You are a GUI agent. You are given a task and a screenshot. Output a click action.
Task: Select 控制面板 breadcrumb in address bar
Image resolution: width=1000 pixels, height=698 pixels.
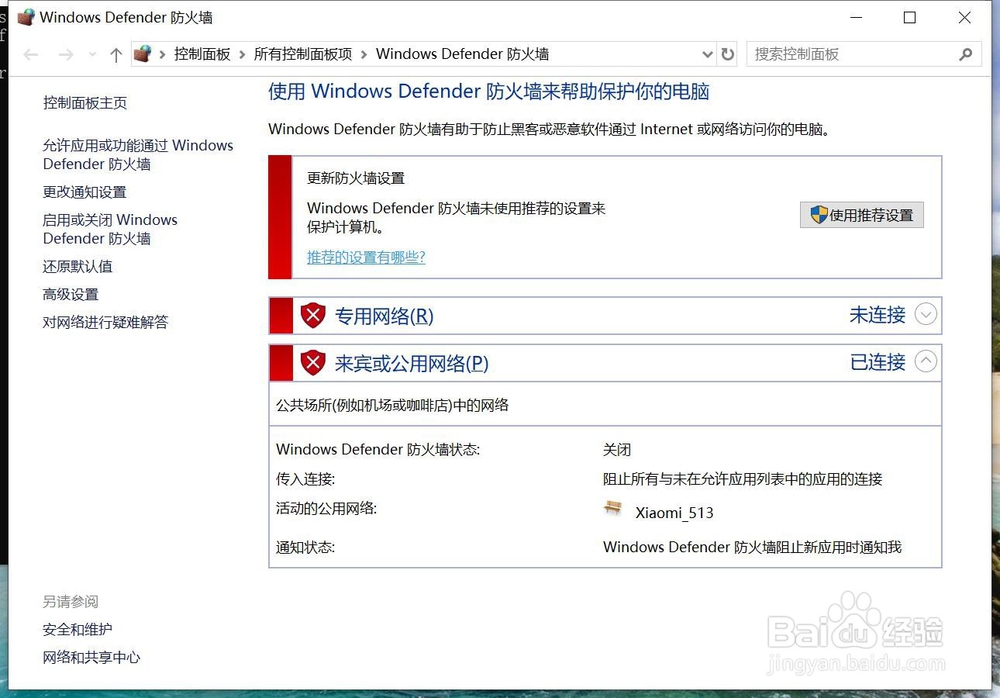click(x=202, y=54)
